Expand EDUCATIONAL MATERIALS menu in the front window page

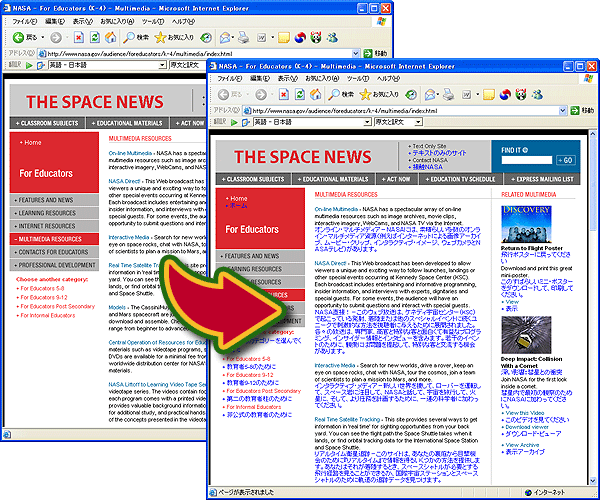pyautogui.click(x=333, y=179)
